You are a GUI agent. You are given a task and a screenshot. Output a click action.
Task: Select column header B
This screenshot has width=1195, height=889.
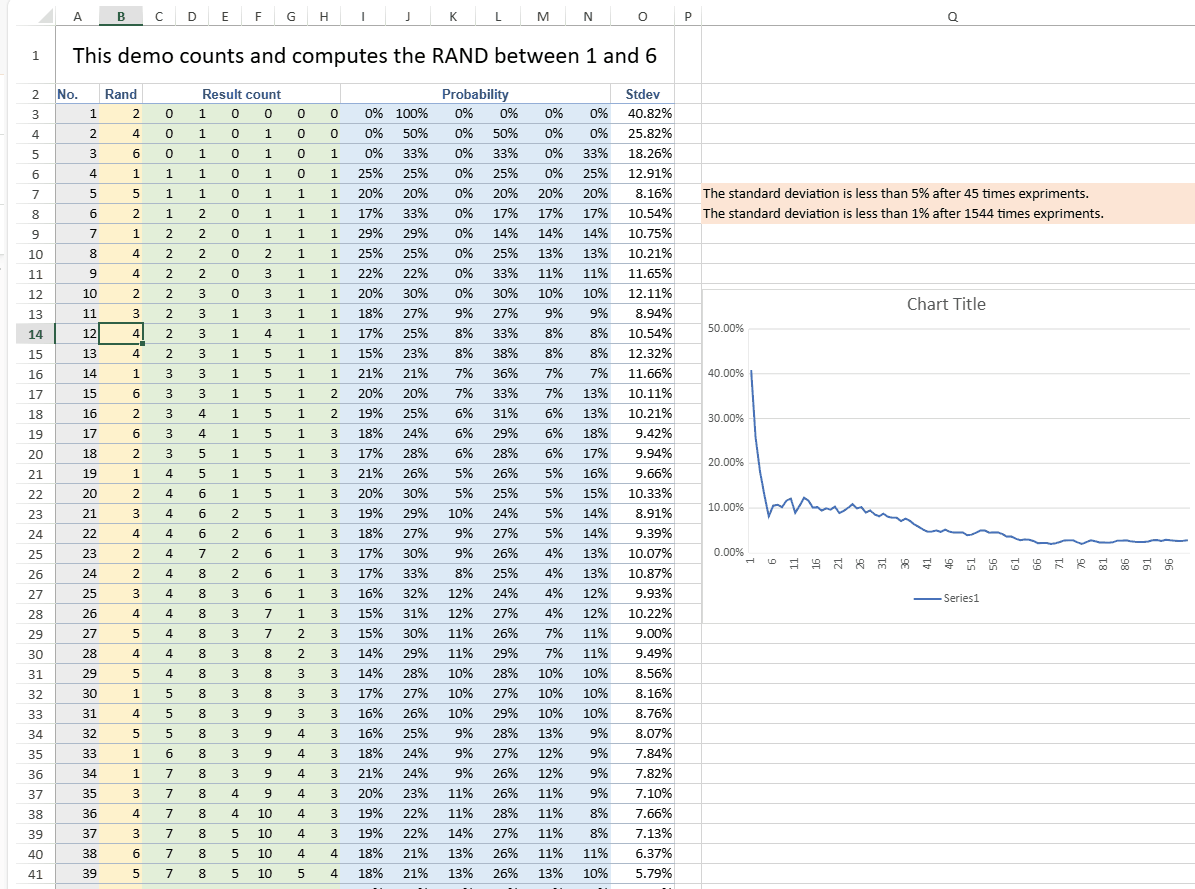(x=120, y=16)
